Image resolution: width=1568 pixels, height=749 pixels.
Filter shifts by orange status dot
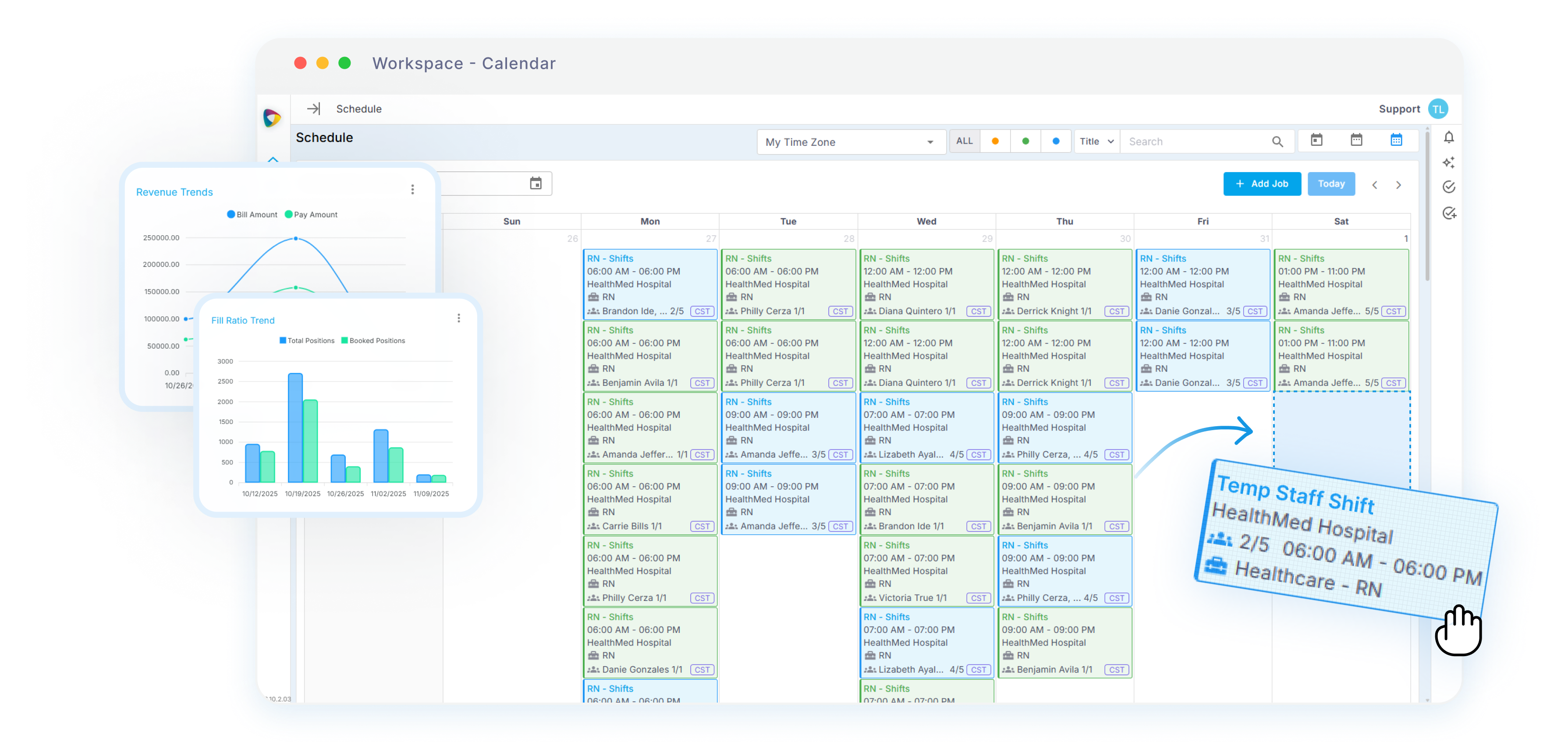(995, 141)
